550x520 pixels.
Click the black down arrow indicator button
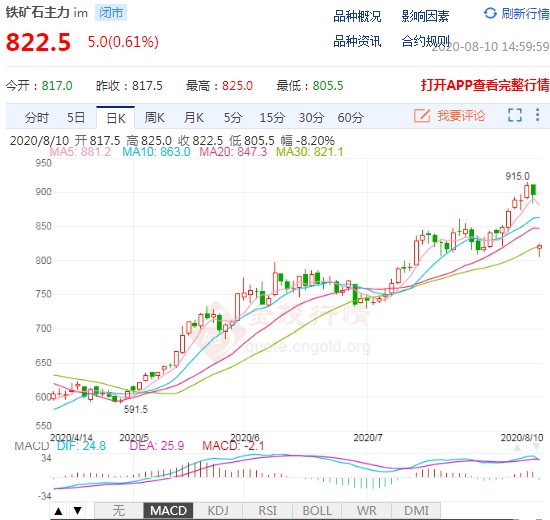pyautogui.click(x=78, y=511)
